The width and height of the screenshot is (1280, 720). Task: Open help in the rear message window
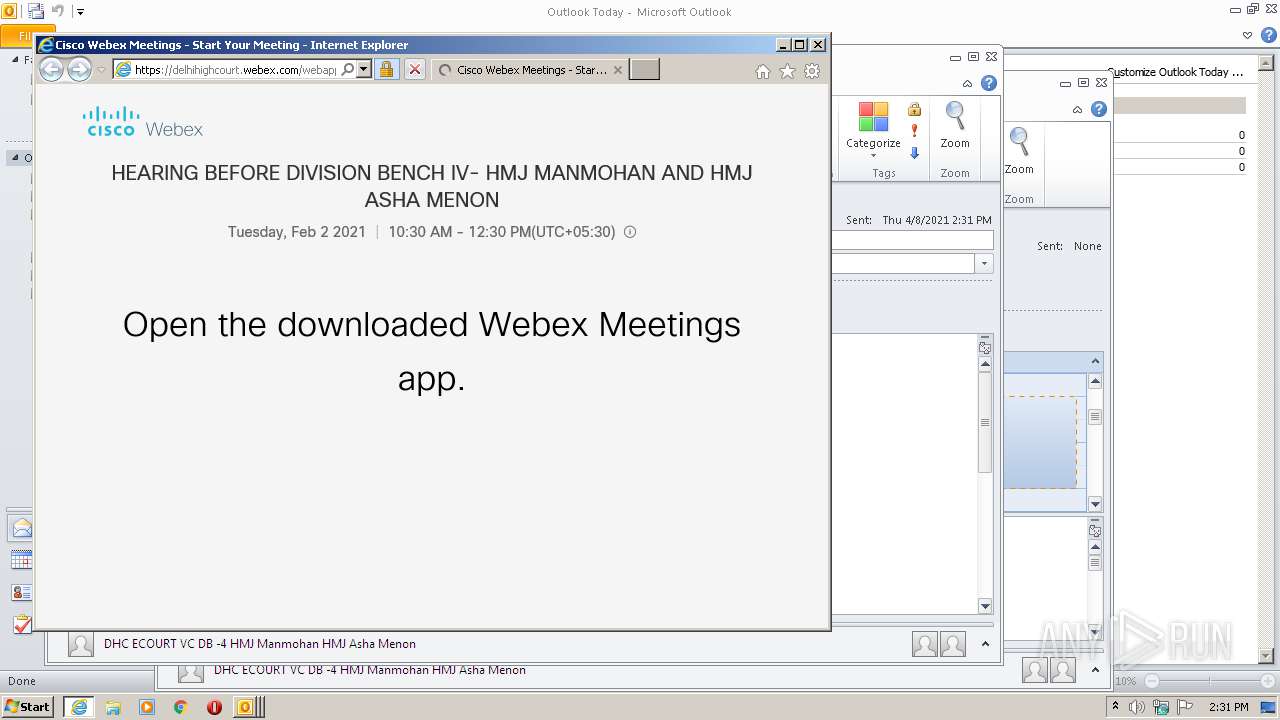point(1099,109)
